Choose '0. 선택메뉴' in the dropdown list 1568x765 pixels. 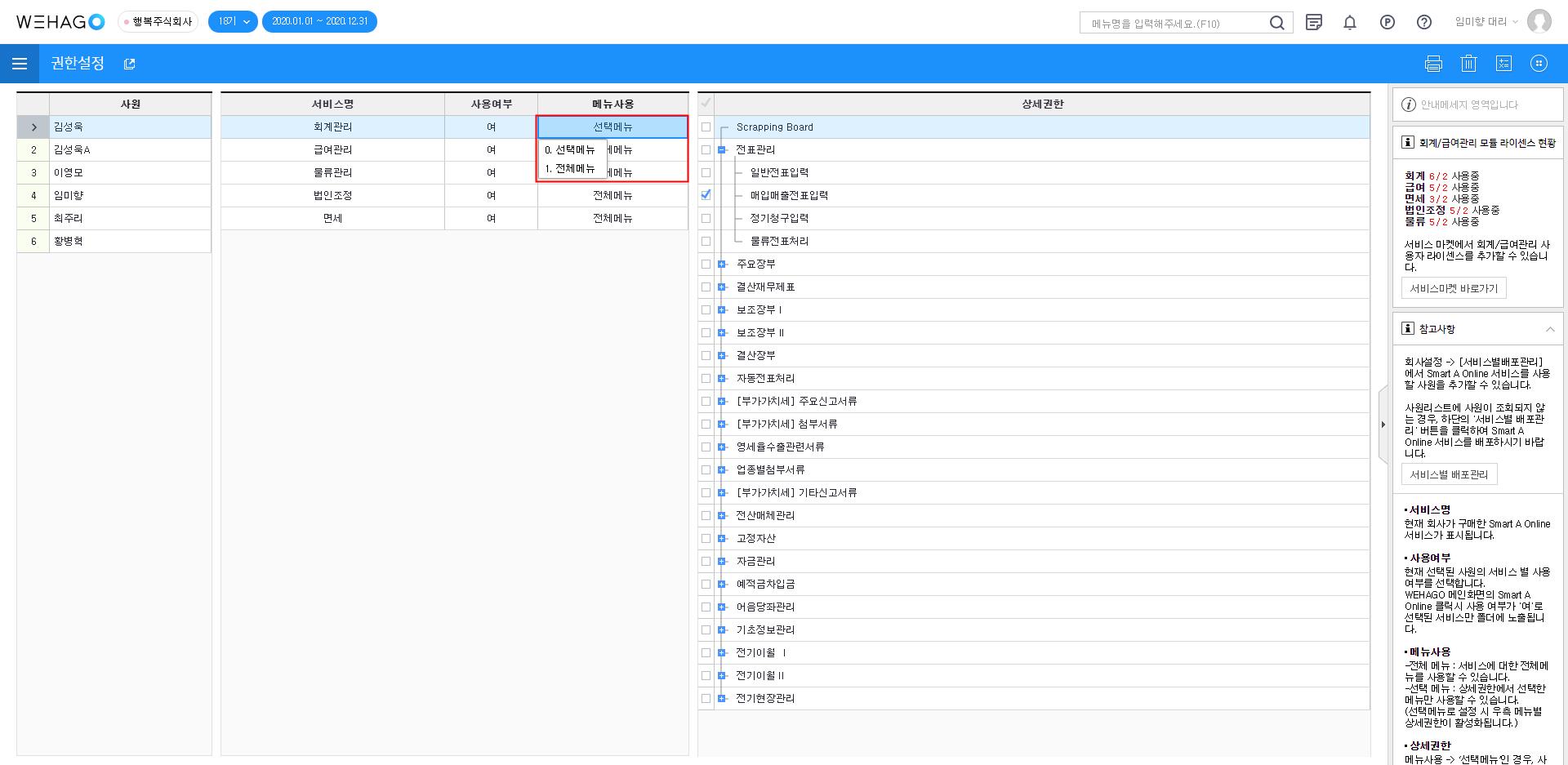pyautogui.click(x=571, y=150)
